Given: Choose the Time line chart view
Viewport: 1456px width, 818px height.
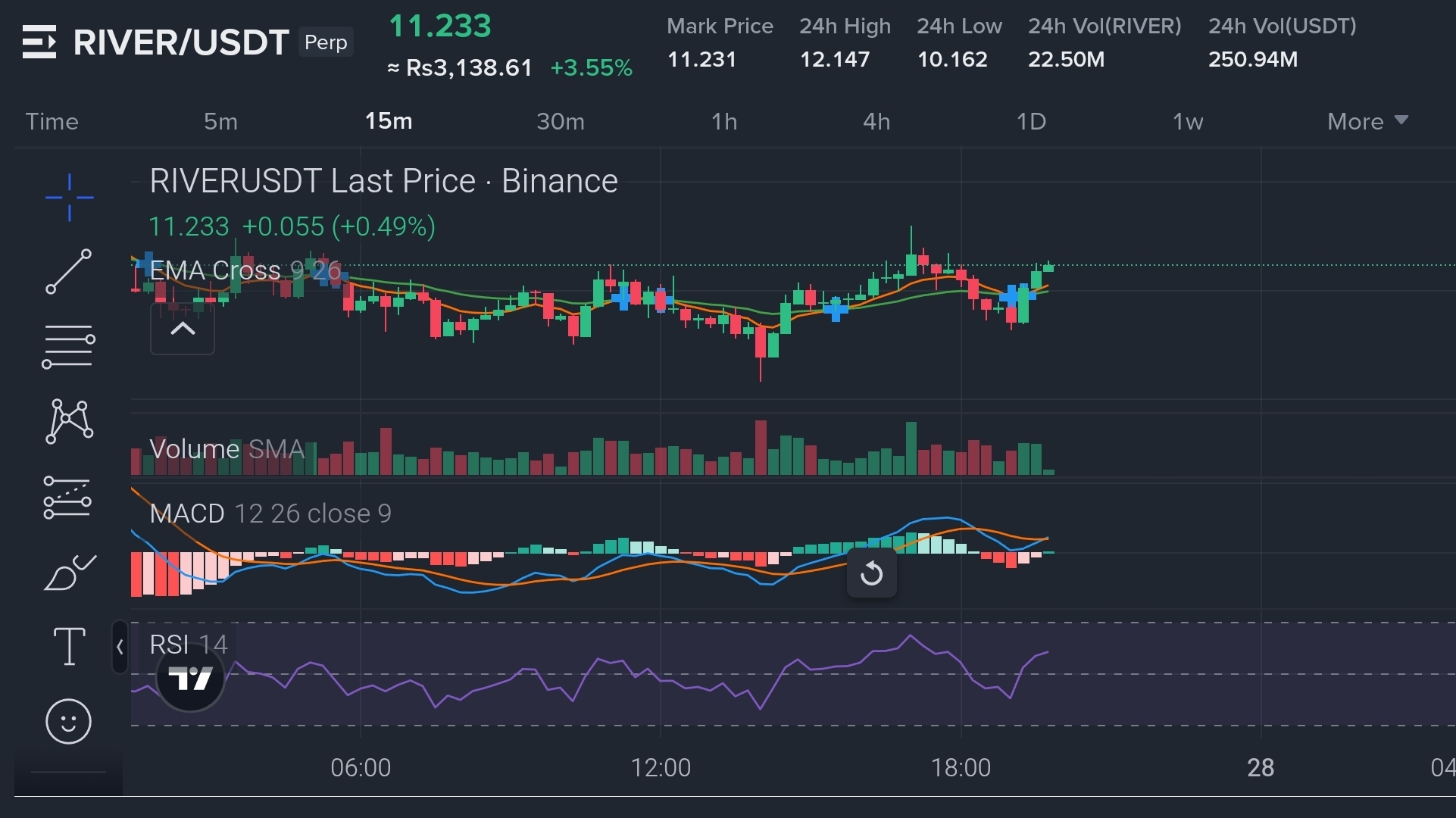Looking at the screenshot, I should pos(52,121).
